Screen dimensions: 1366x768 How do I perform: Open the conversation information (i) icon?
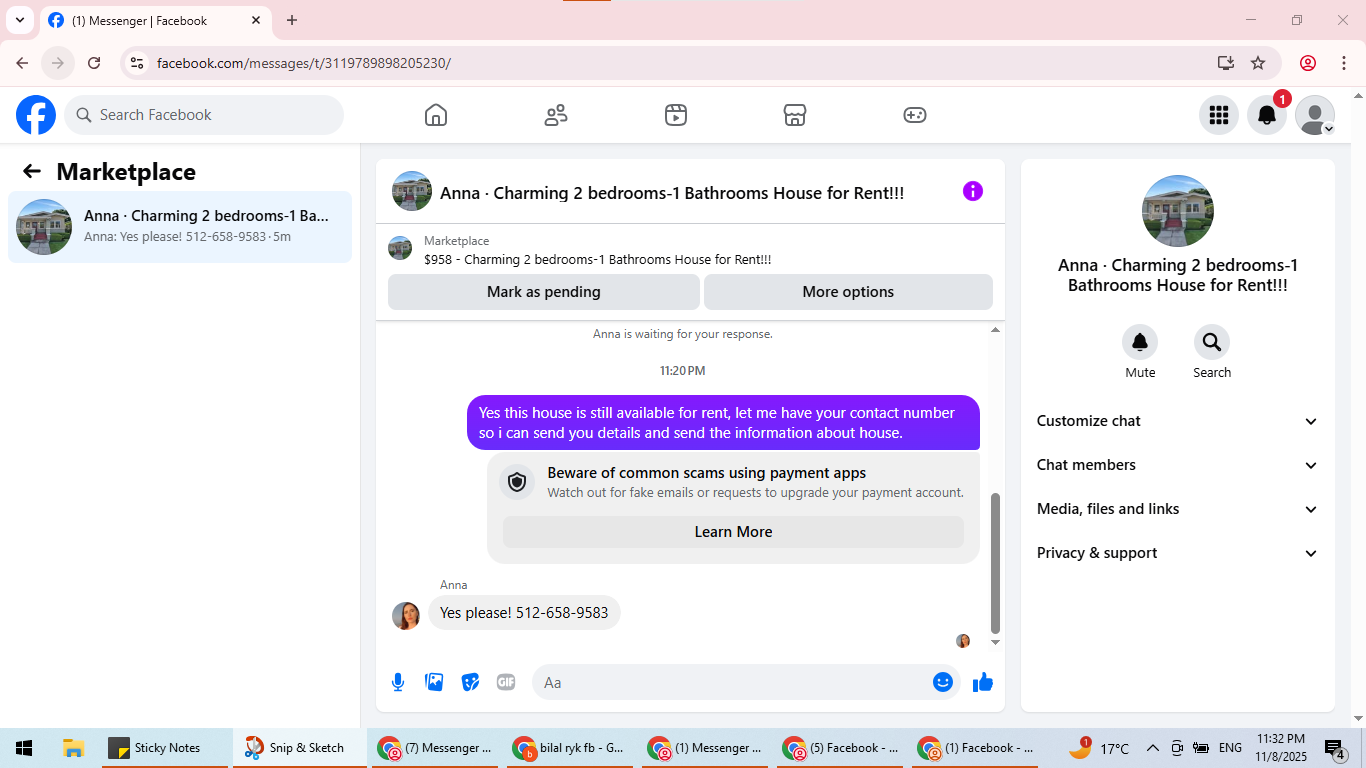pyautogui.click(x=973, y=191)
